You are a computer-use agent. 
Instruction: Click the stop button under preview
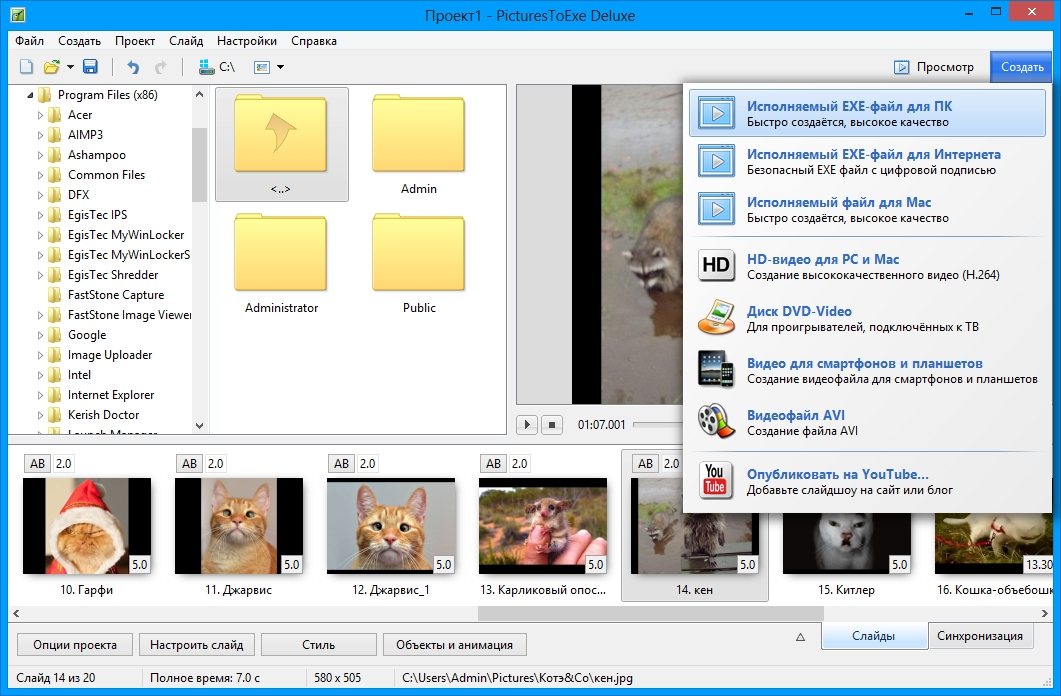(551, 425)
